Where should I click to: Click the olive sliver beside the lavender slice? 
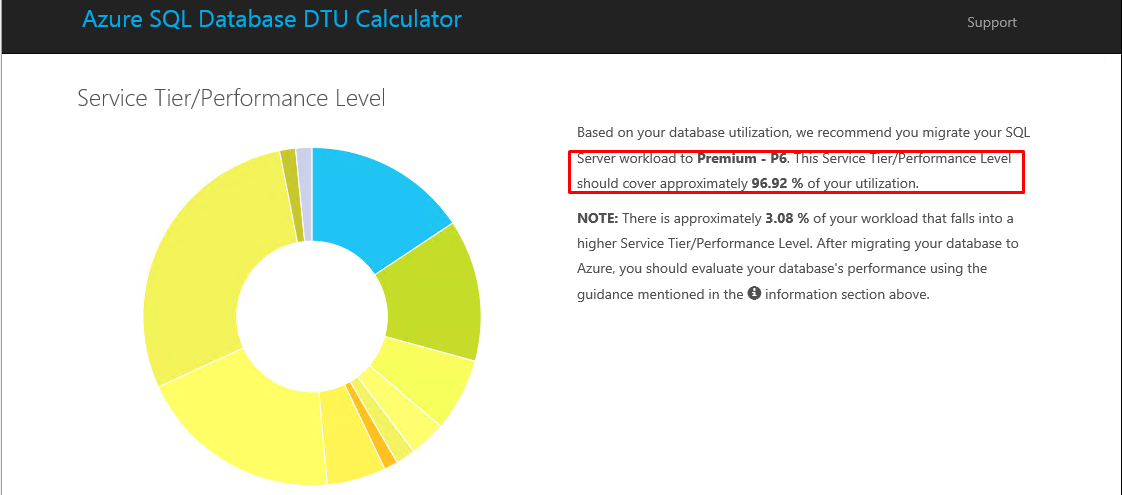(x=291, y=195)
